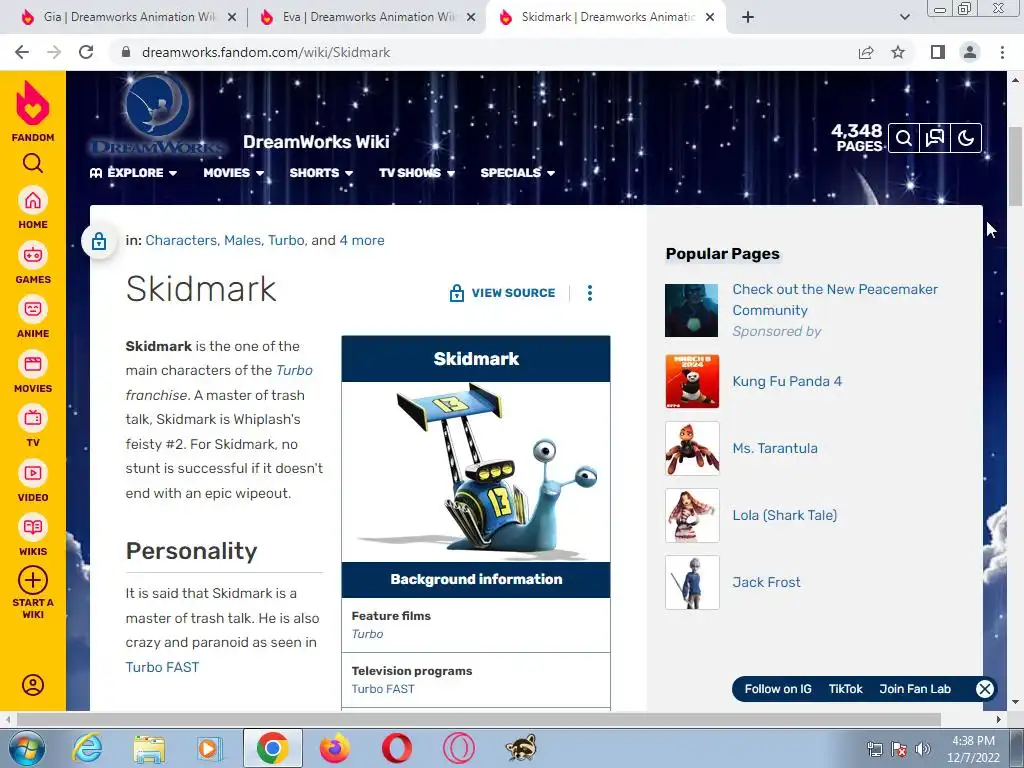1024x768 pixels.
Task: Click the View Source button
Action: pos(502,293)
